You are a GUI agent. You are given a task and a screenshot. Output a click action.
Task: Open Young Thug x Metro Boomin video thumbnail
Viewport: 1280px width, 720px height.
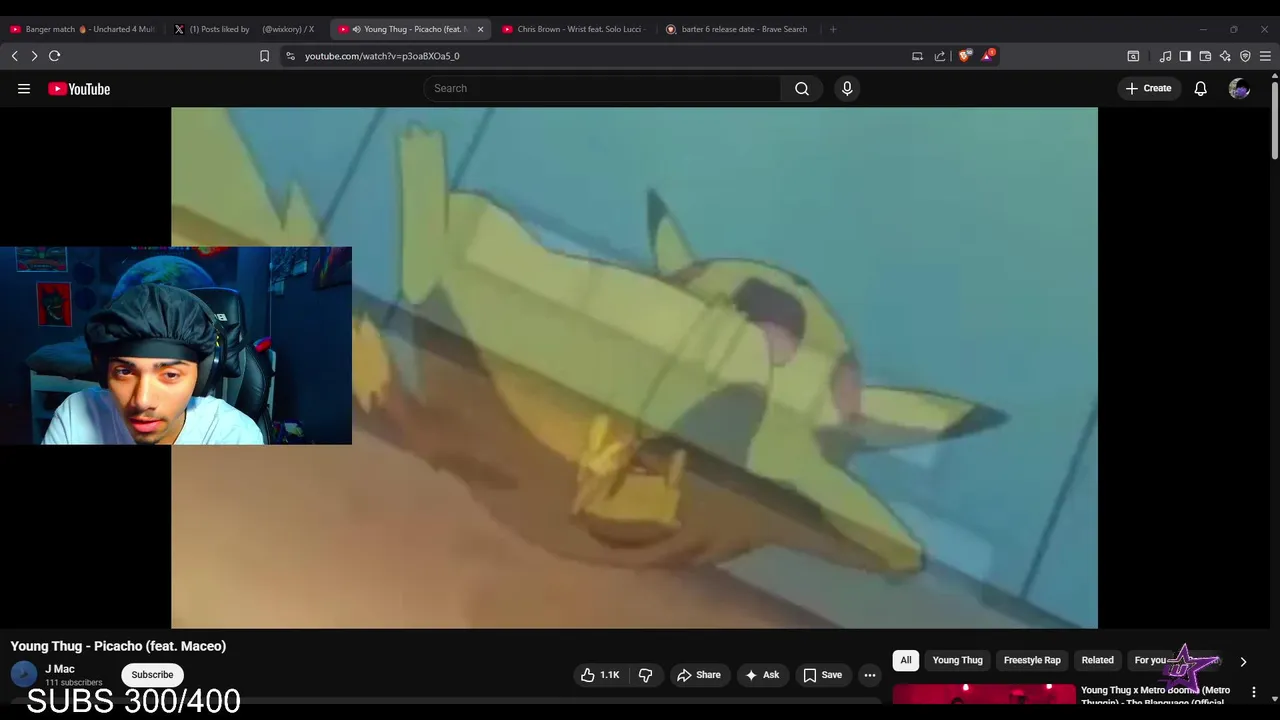[x=984, y=695]
